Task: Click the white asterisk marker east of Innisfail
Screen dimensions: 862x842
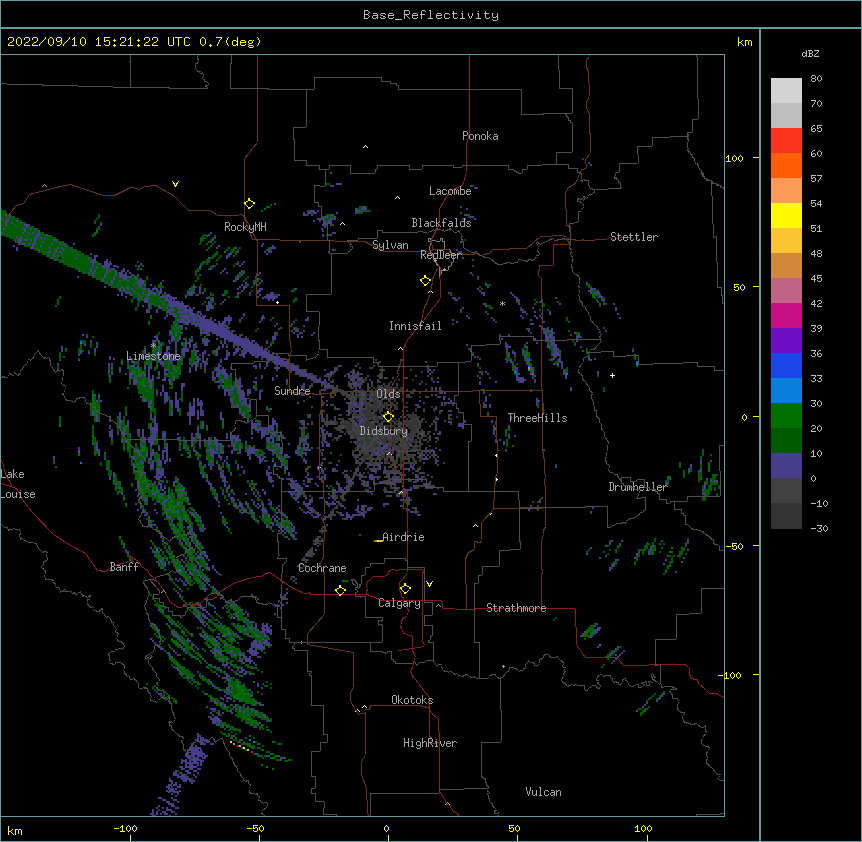Action: (502, 303)
